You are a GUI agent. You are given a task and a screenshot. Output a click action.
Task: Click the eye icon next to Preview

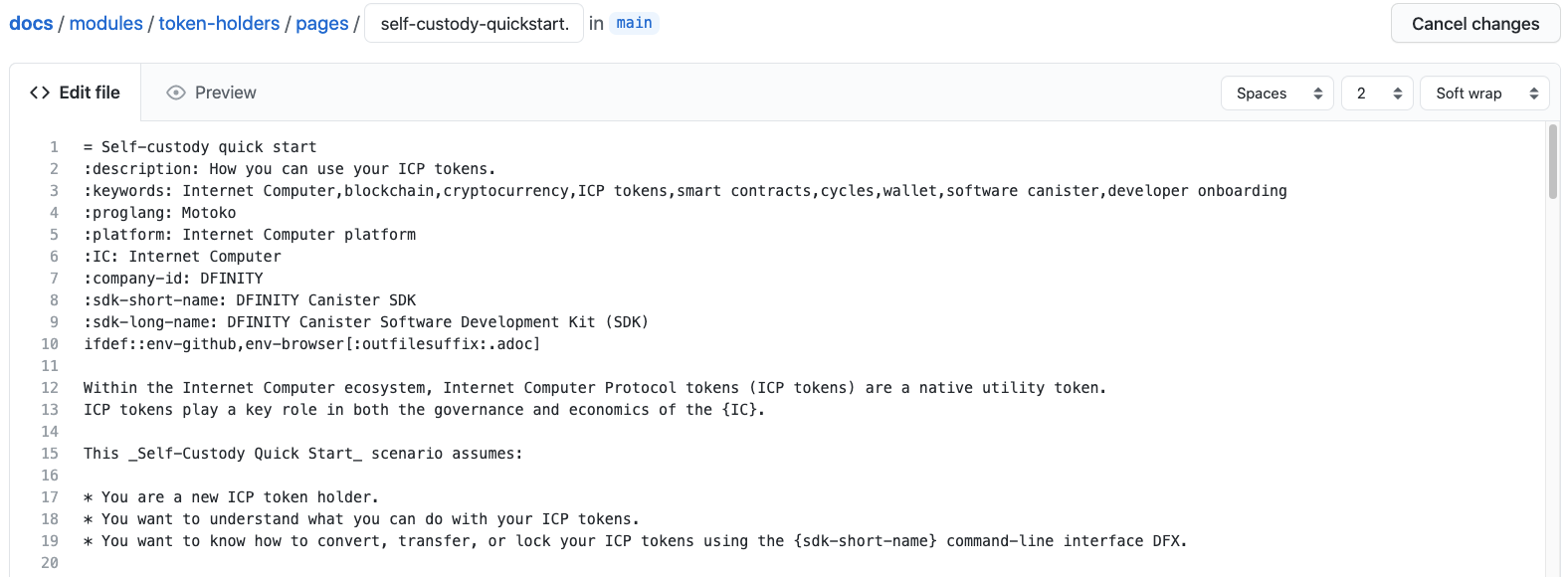[176, 92]
